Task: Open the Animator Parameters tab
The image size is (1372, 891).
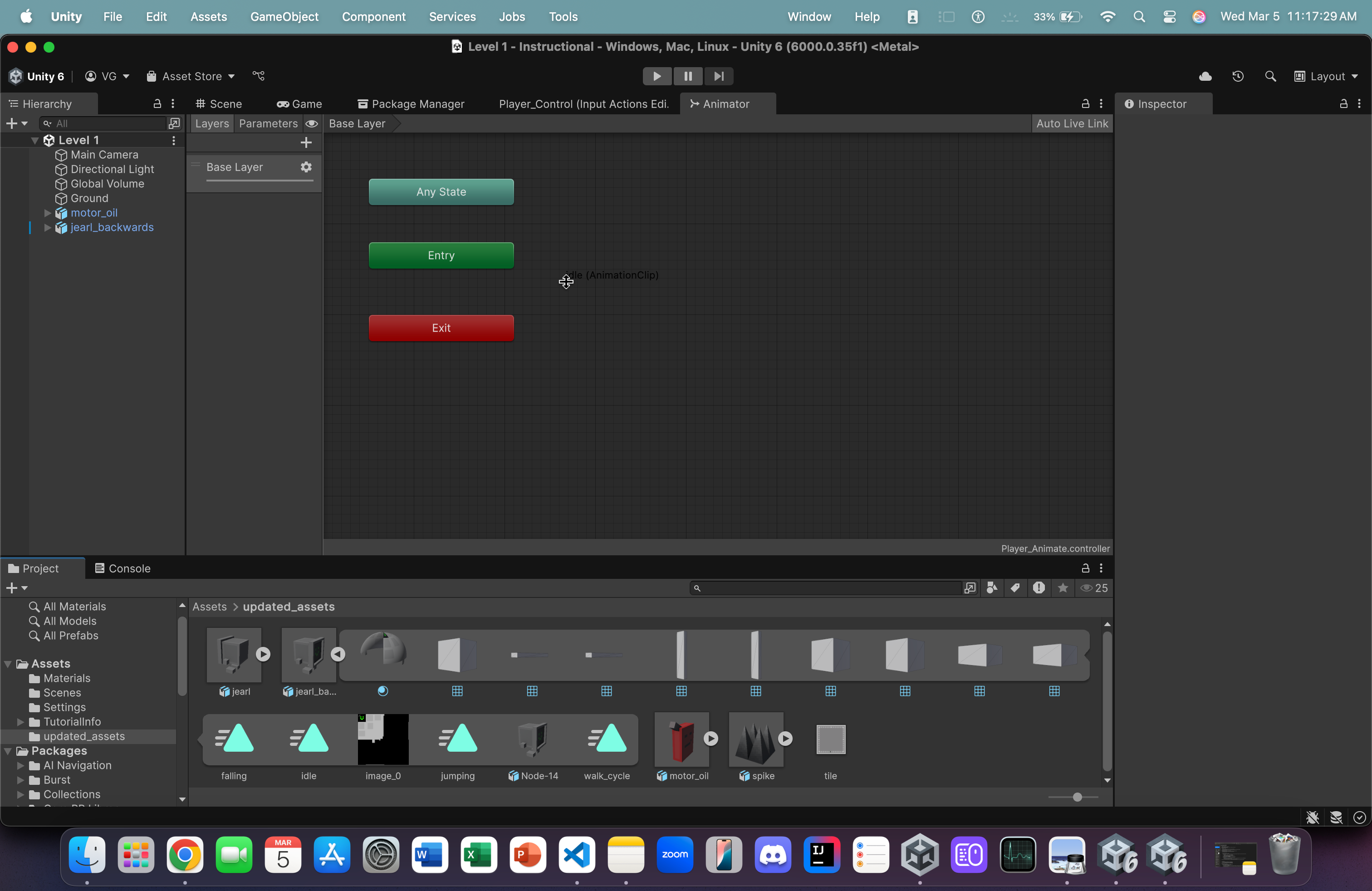Action: click(x=268, y=123)
